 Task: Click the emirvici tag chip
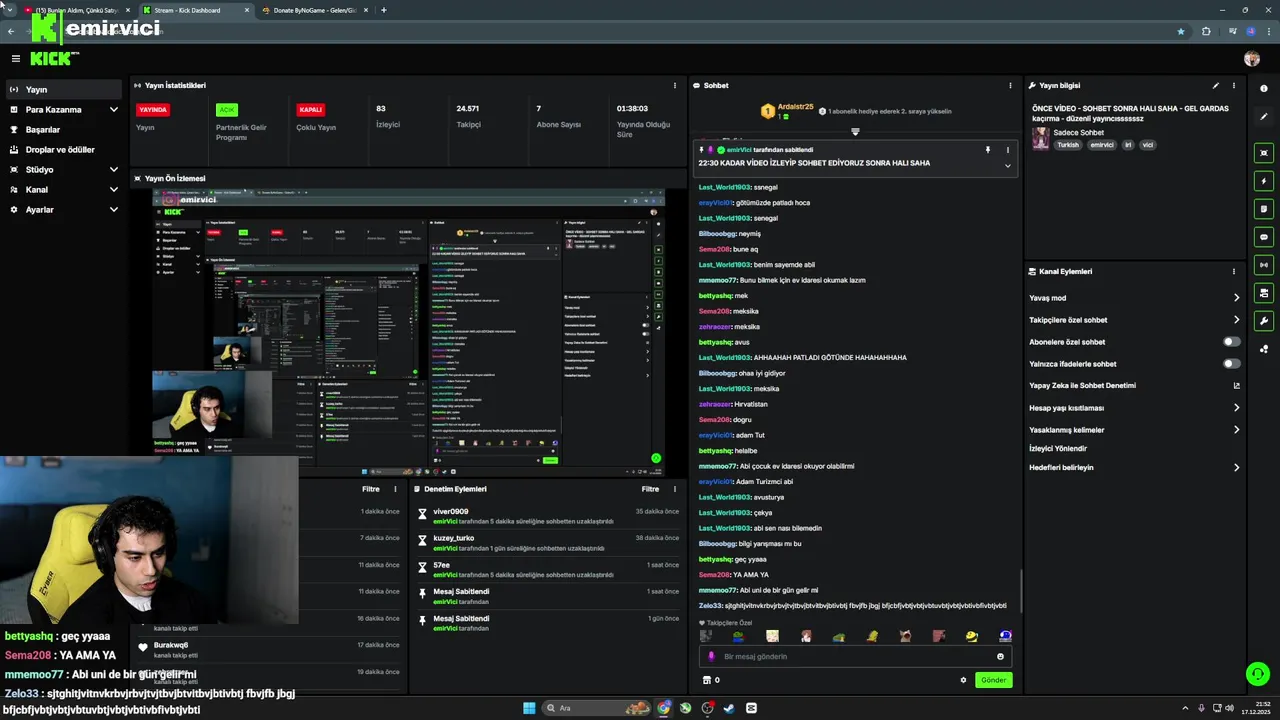(1102, 145)
